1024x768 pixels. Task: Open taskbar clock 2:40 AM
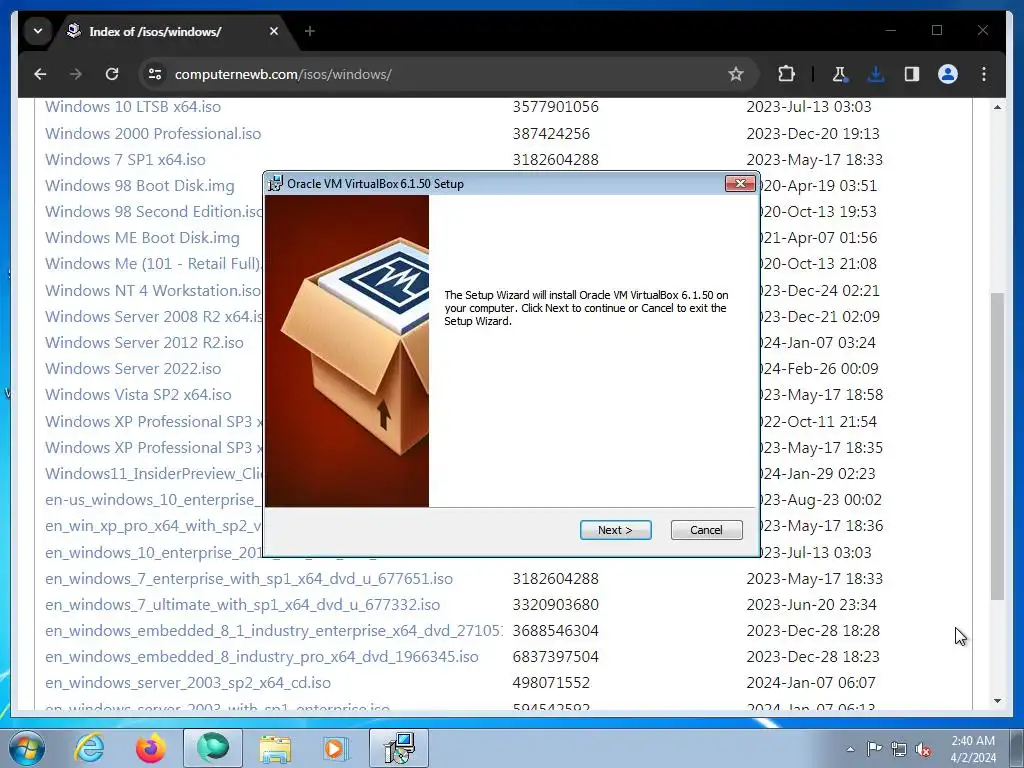pyautogui.click(x=973, y=749)
